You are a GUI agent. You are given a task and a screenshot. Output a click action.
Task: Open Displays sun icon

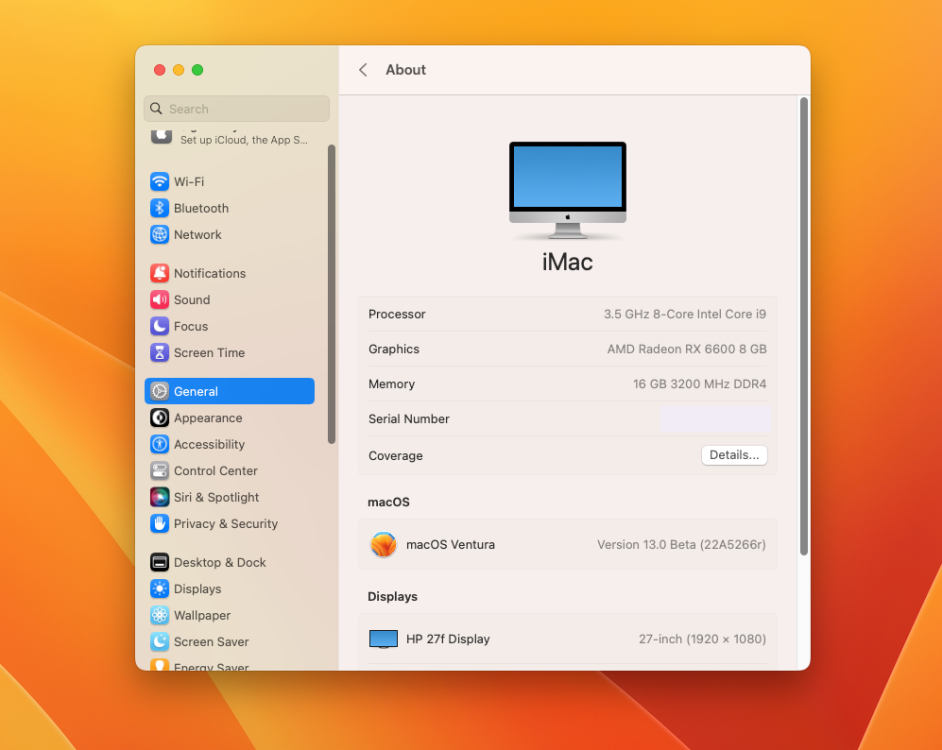159,589
